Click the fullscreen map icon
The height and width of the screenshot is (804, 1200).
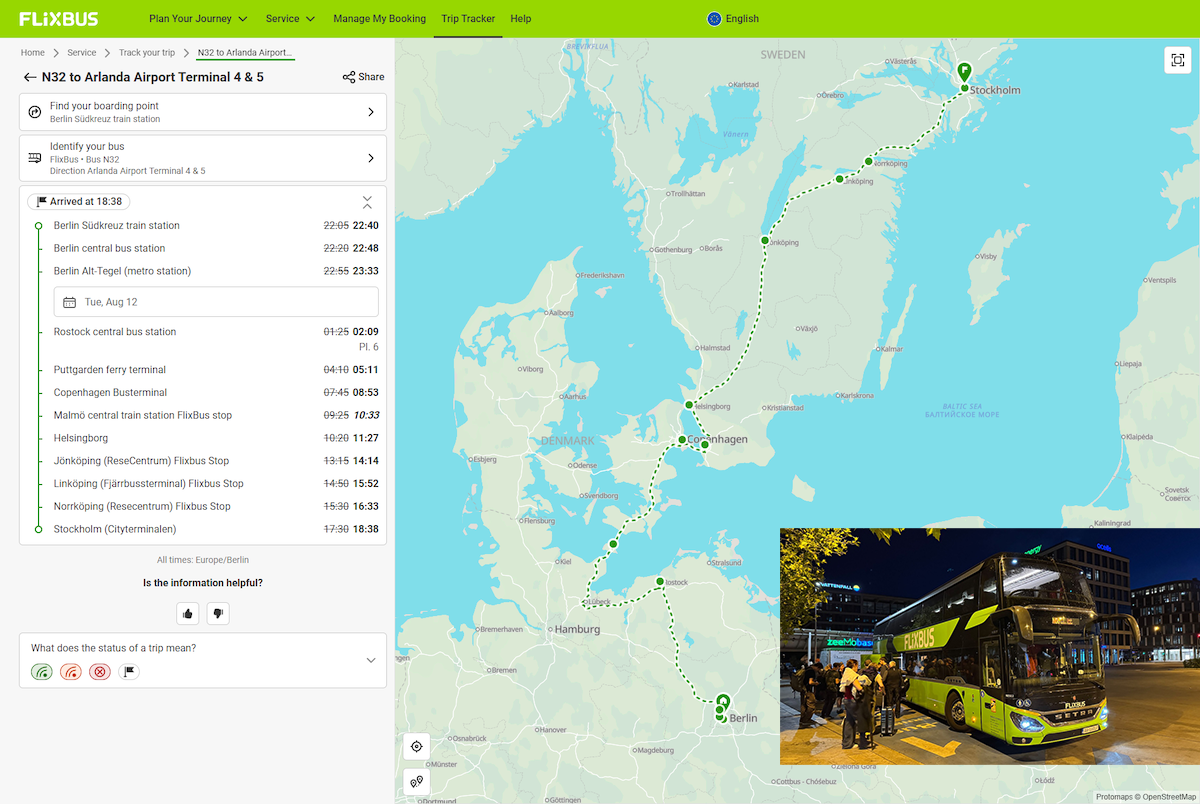(x=1177, y=60)
